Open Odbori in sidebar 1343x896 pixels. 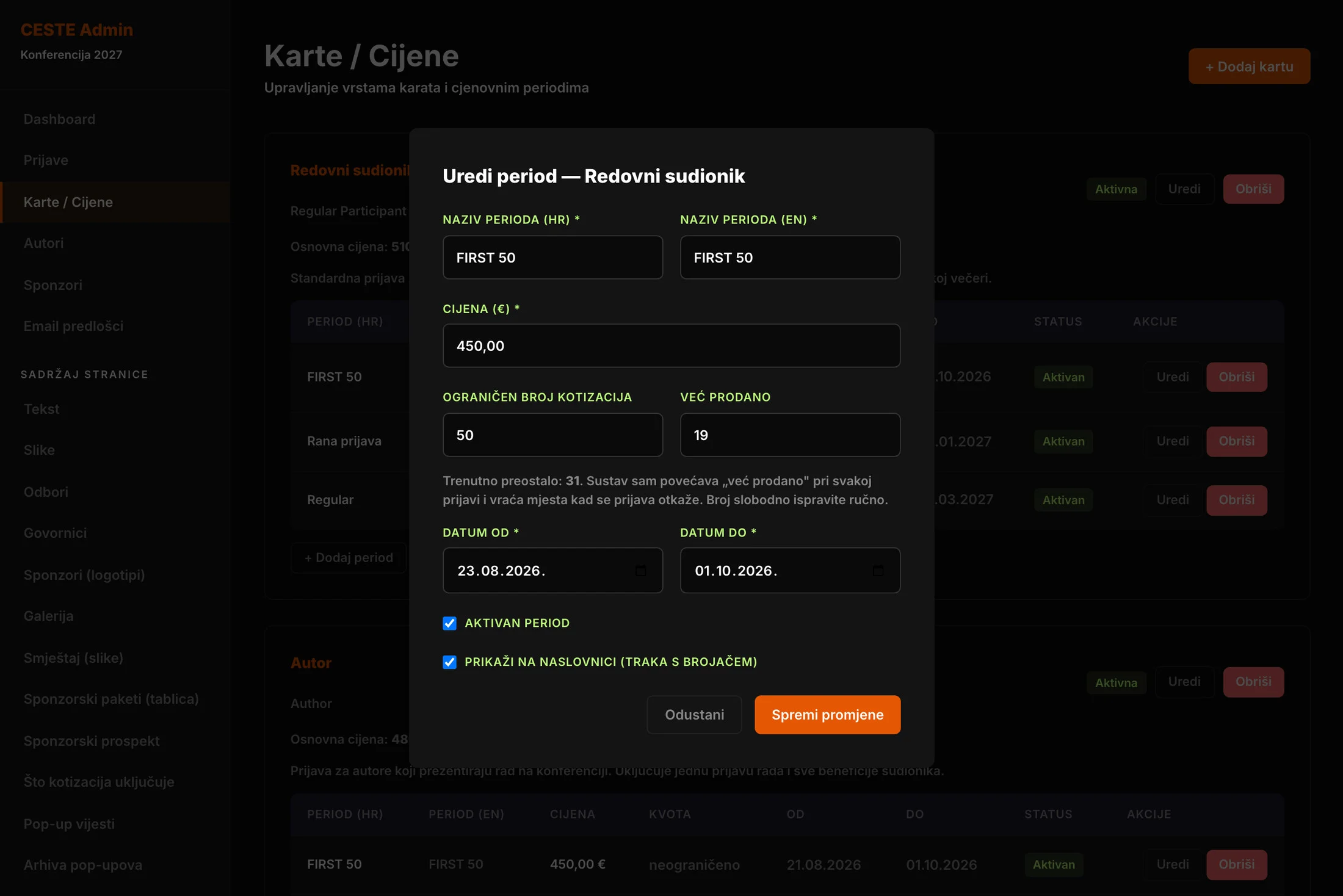point(46,492)
